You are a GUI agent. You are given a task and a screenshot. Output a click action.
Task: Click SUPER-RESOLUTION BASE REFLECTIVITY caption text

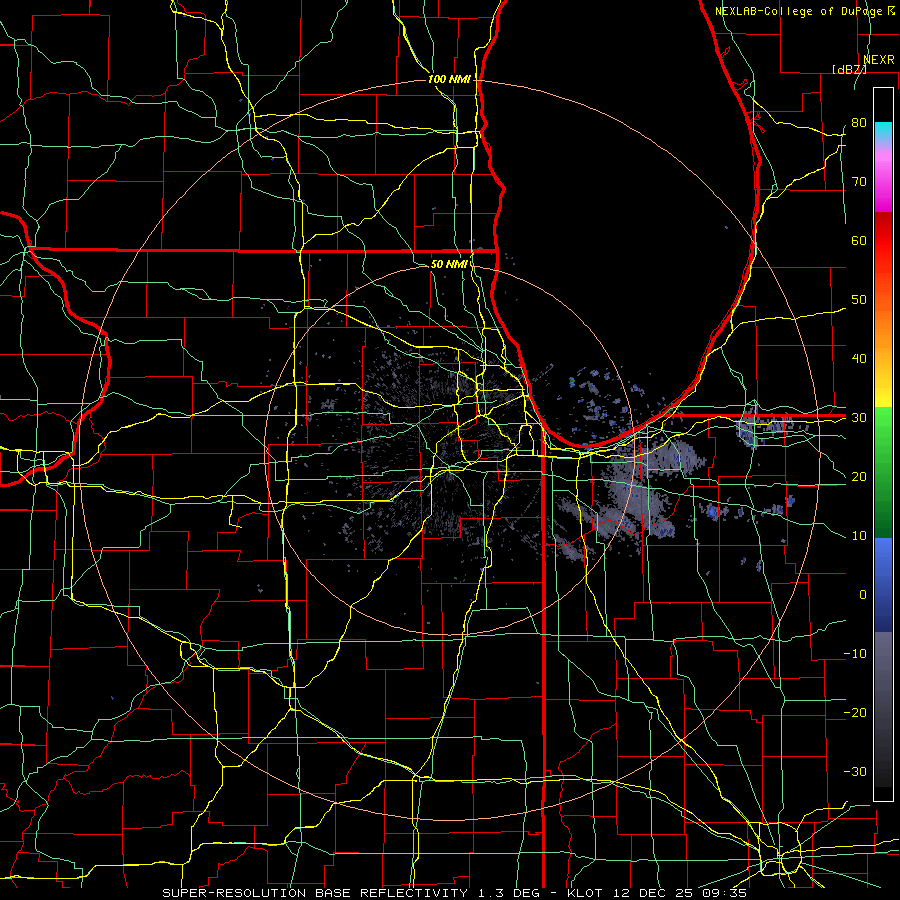click(315, 893)
